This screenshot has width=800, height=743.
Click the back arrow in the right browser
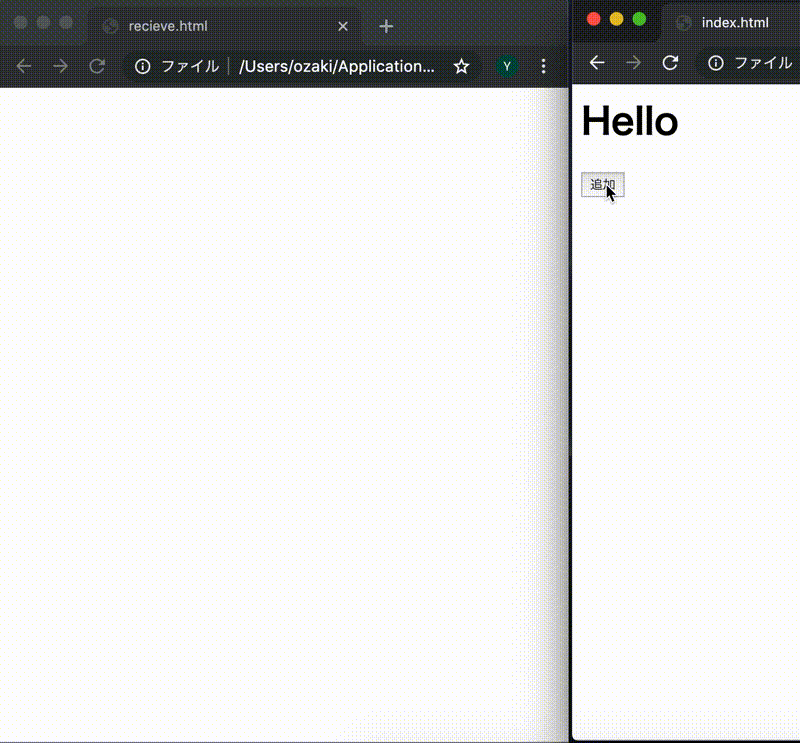(x=597, y=63)
